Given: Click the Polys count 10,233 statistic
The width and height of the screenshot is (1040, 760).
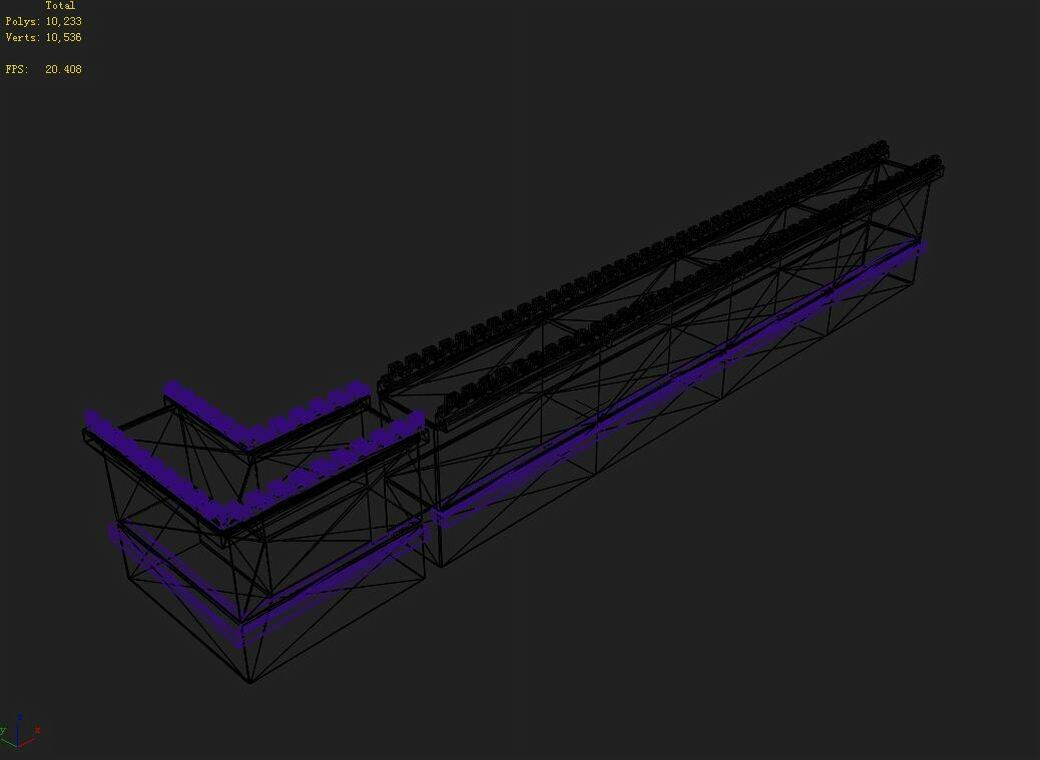Looking at the screenshot, I should point(43,21).
